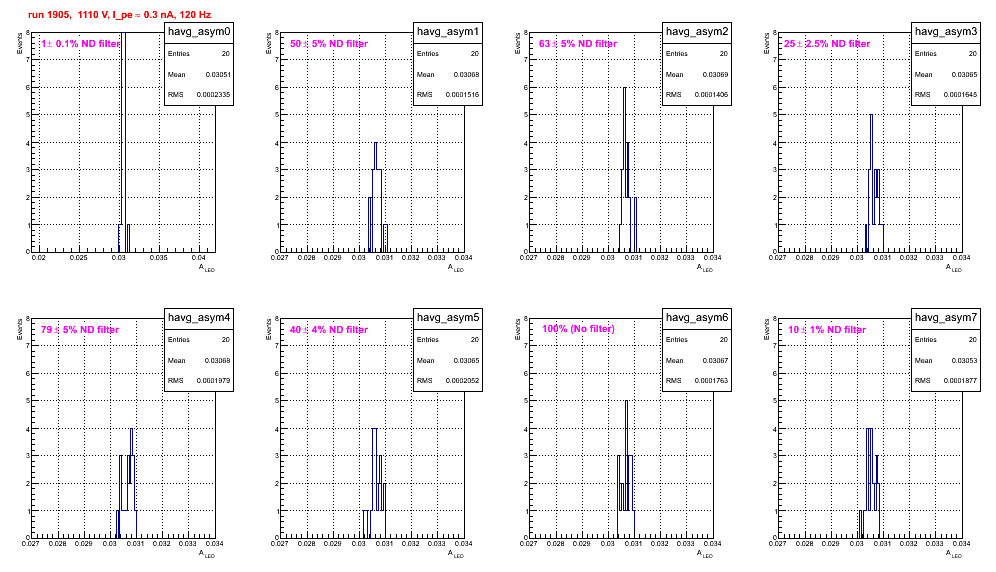Click the histogram bars in havg_asym5 plot
The height and width of the screenshot is (572, 996).
375,483
